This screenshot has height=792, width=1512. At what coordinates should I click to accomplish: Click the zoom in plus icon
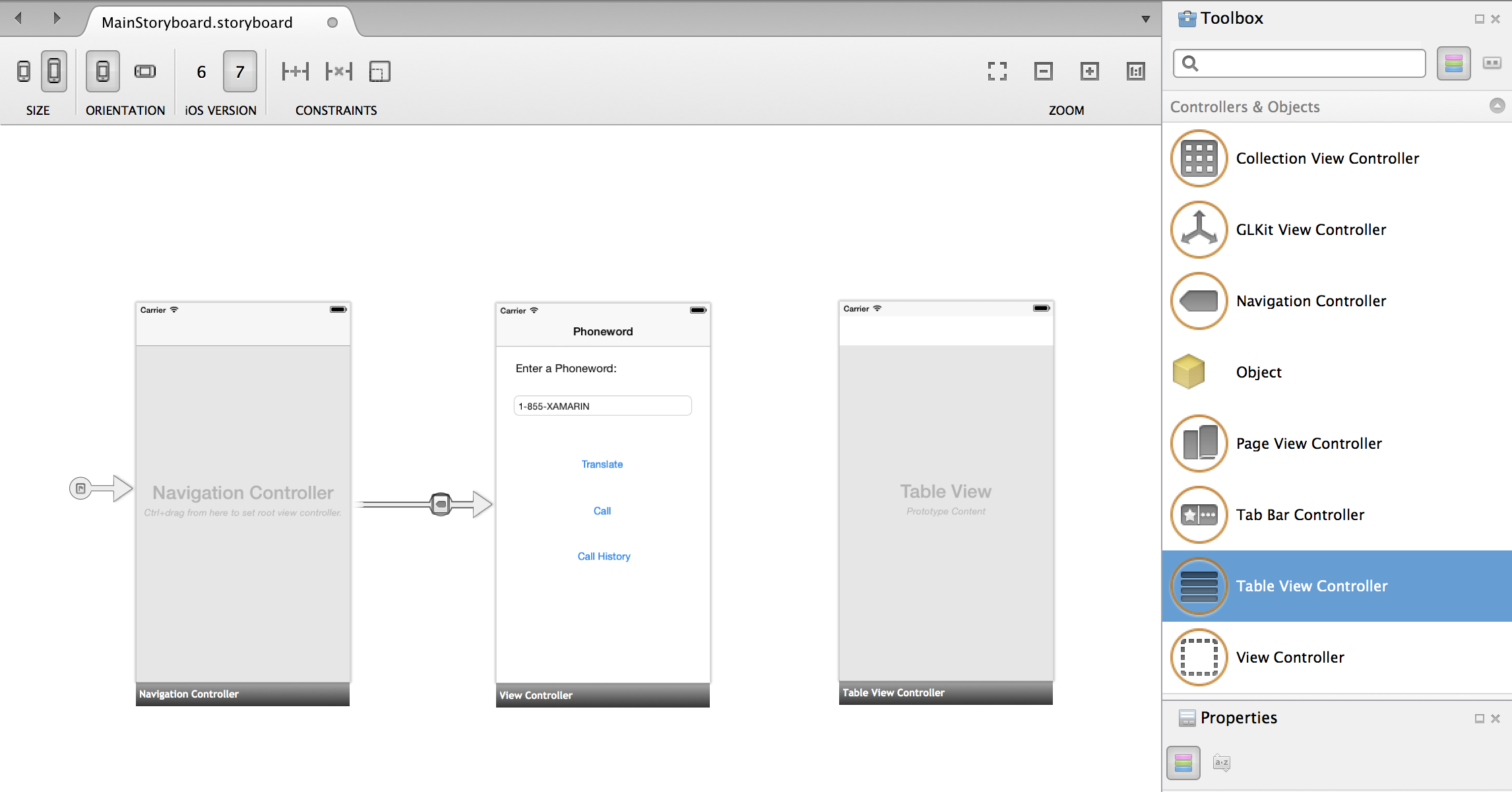click(1089, 71)
